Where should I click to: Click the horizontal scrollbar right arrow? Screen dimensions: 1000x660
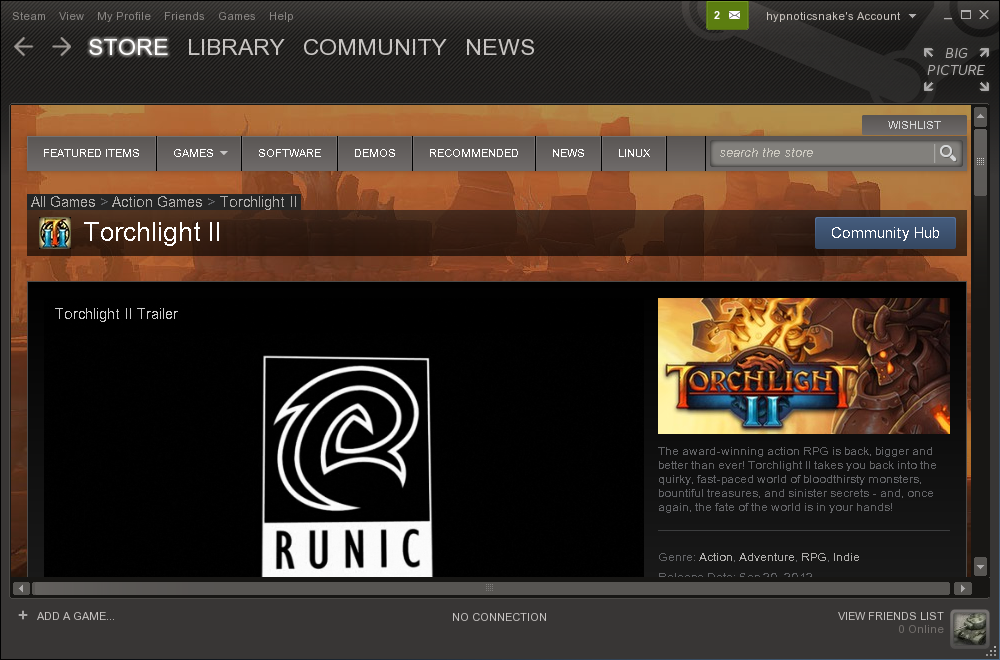point(962,588)
